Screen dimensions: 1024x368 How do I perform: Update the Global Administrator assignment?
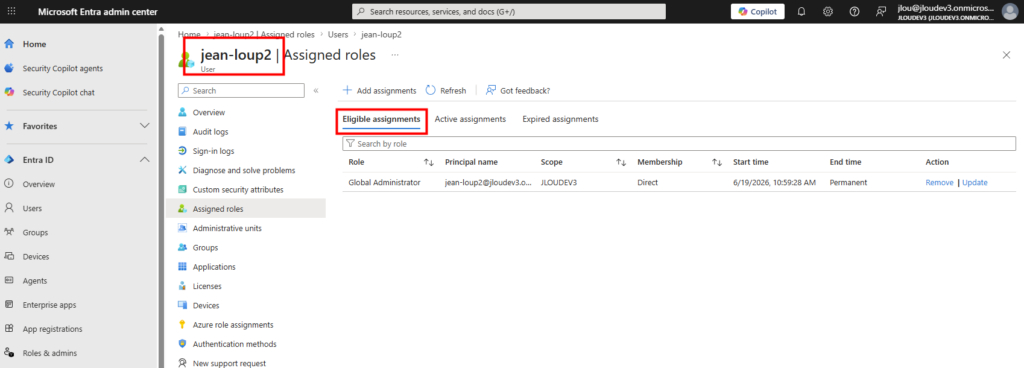974,183
